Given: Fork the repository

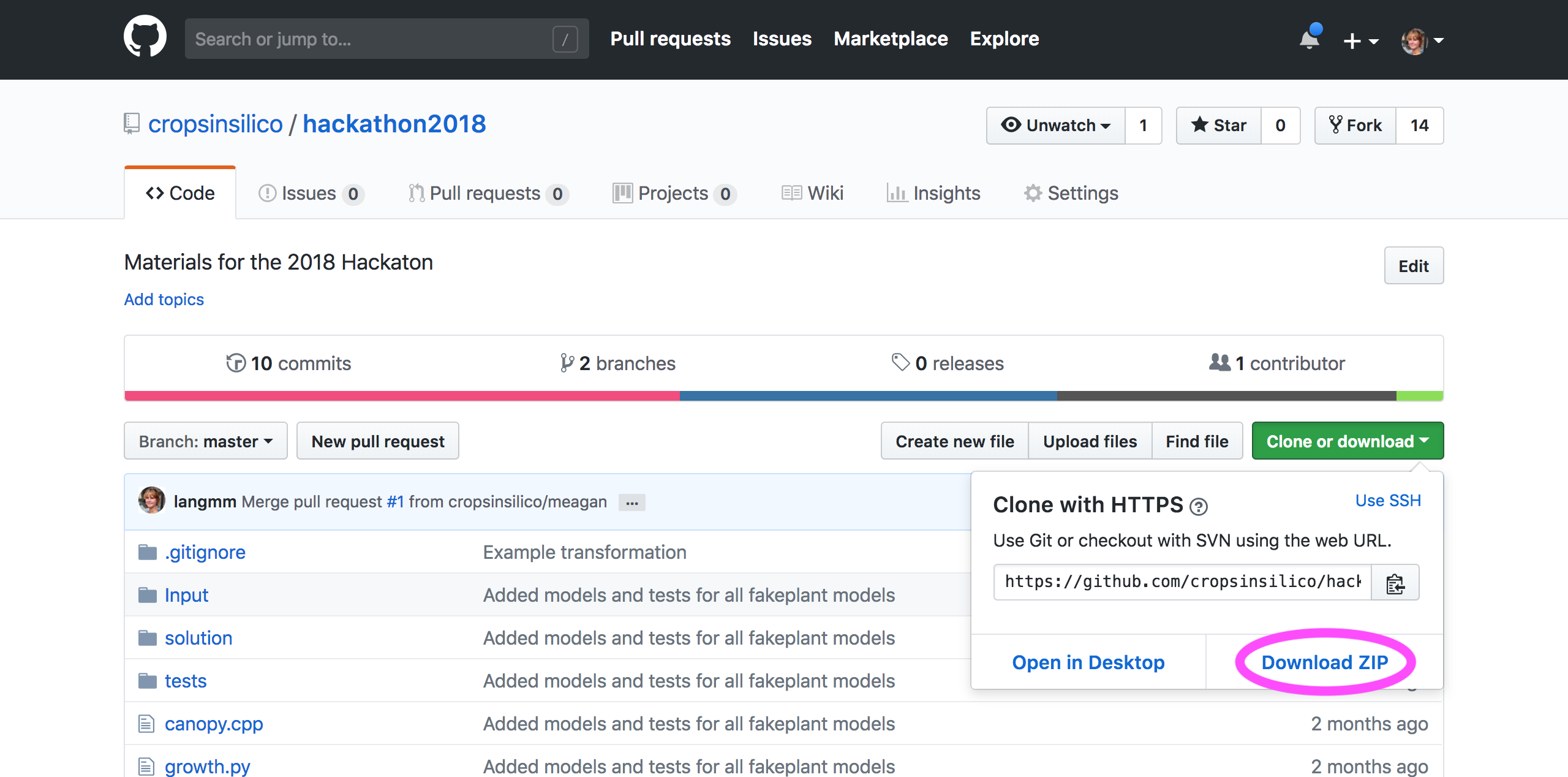Looking at the screenshot, I should coord(1355,126).
